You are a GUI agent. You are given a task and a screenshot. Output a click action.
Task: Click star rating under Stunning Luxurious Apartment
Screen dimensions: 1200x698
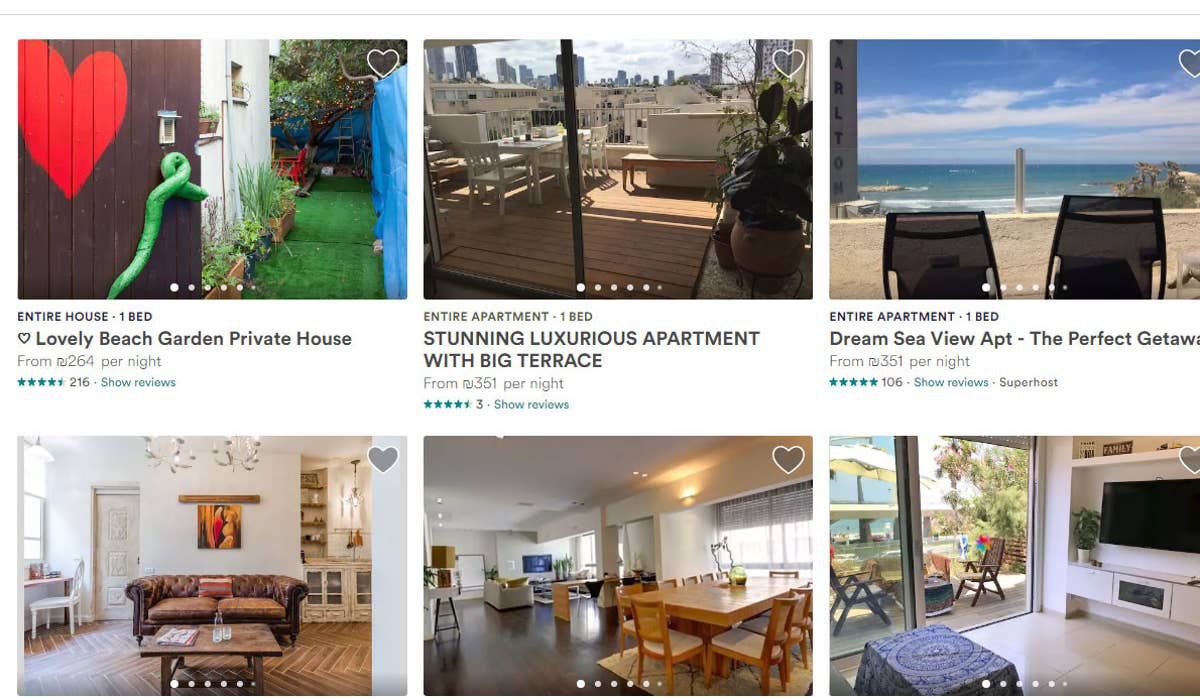447,405
